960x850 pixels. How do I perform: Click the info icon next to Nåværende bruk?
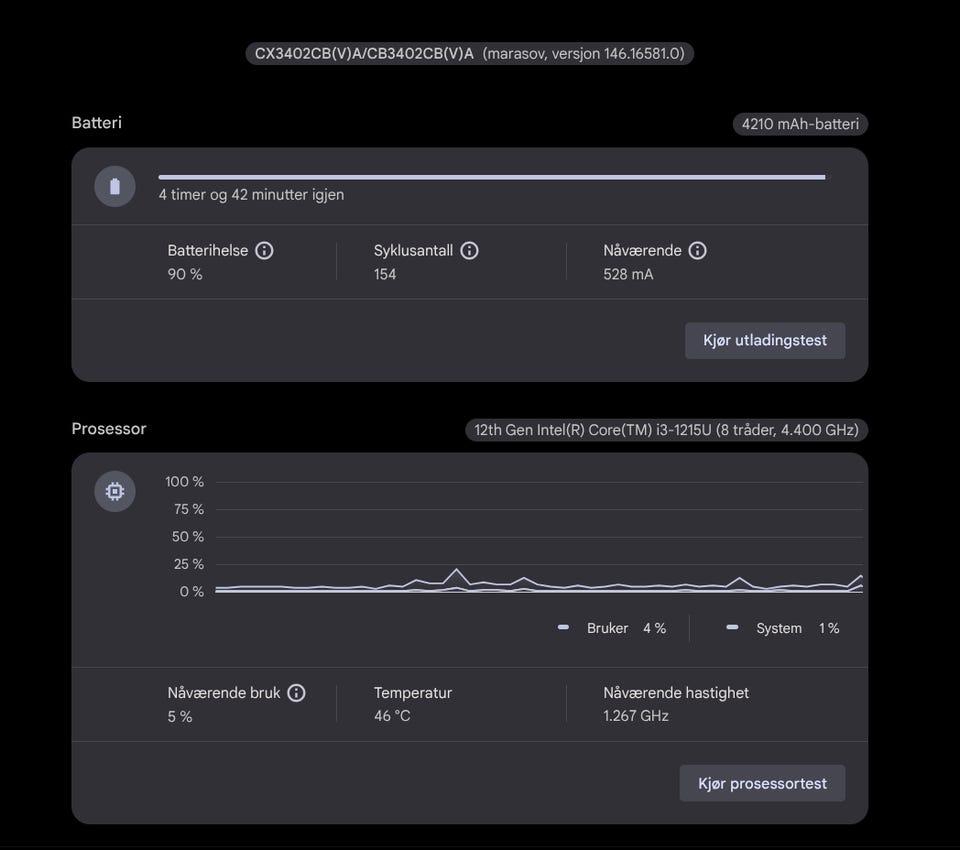(x=297, y=693)
